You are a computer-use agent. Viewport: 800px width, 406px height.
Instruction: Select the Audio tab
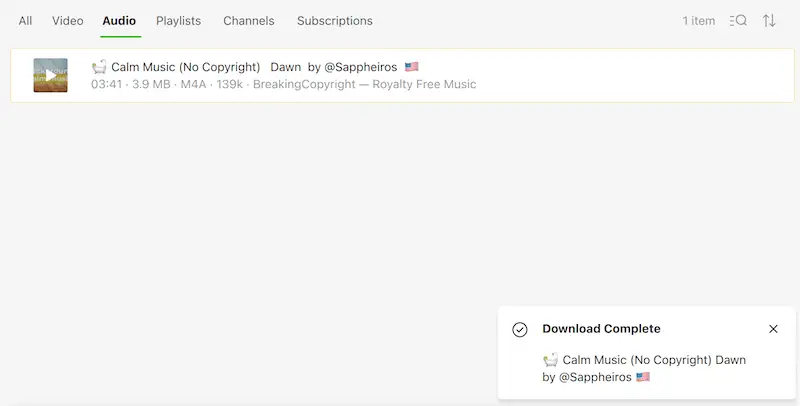(x=119, y=21)
